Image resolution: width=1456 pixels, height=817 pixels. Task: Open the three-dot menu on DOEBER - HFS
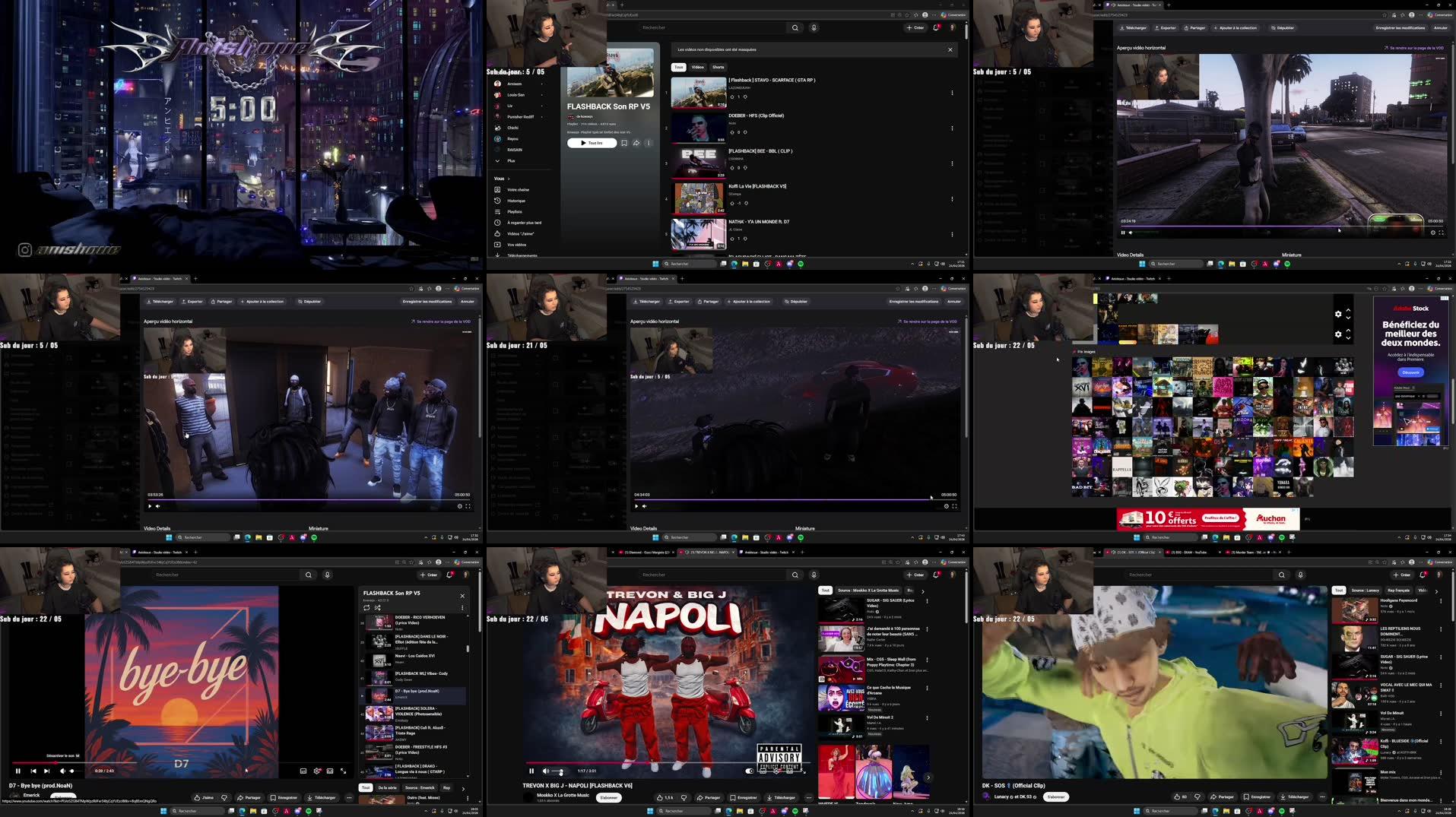tap(951, 128)
